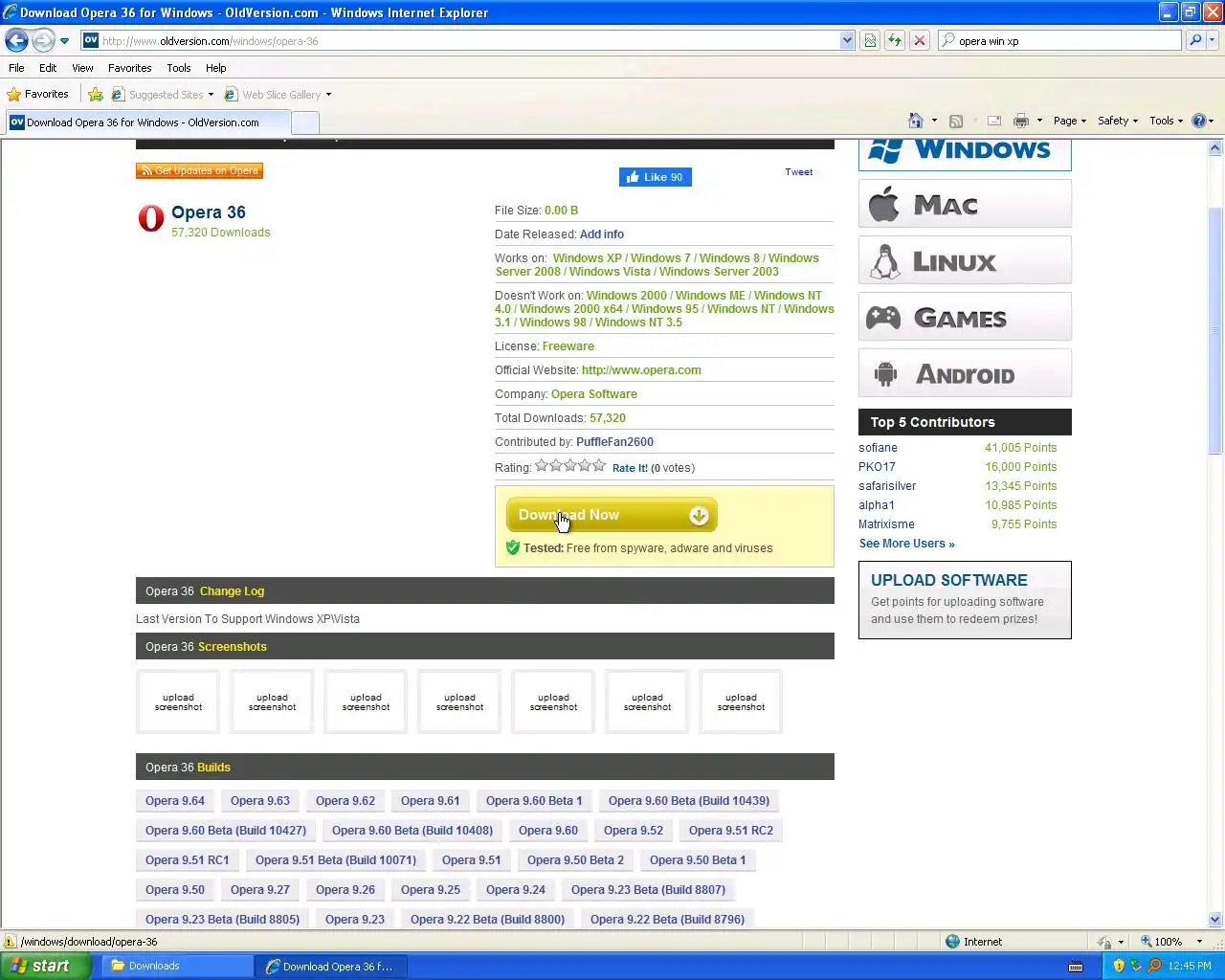Open the Edit menu

pyautogui.click(x=48, y=68)
